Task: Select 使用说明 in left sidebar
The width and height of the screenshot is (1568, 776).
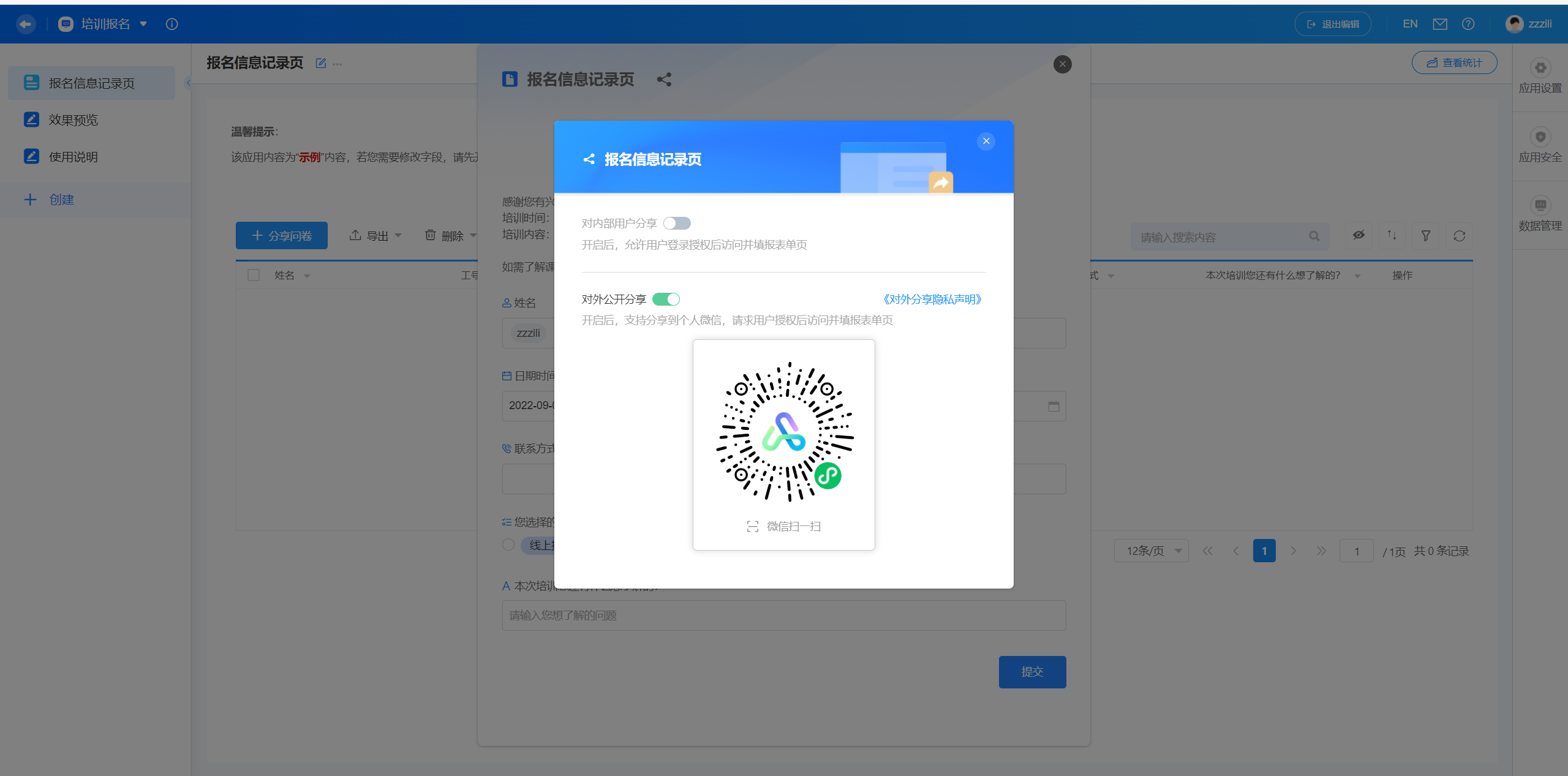Action: pos(73,157)
